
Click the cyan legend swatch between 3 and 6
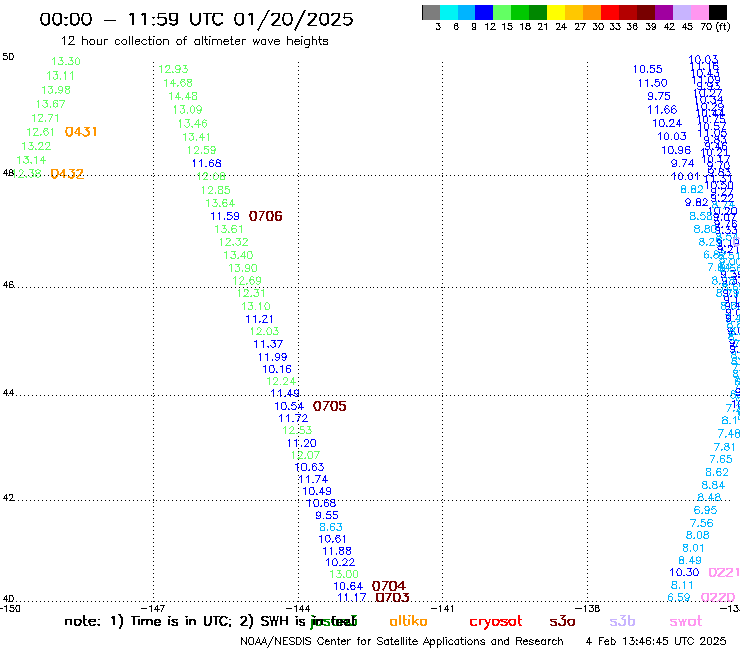[x=449, y=12]
